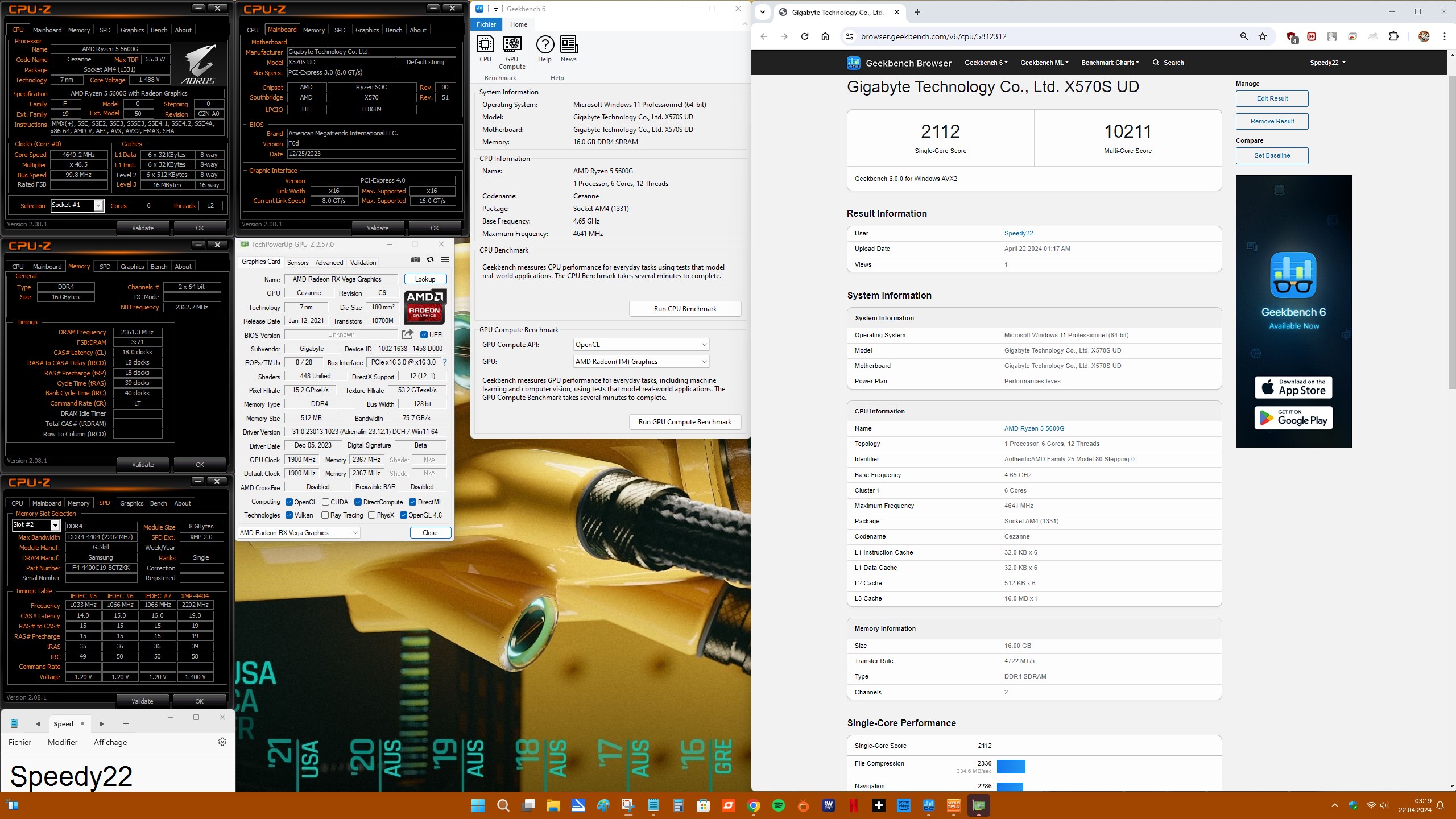Open the GPU-Z card selector dropdown
The height and width of the screenshot is (819, 1456).
point(299,533)
